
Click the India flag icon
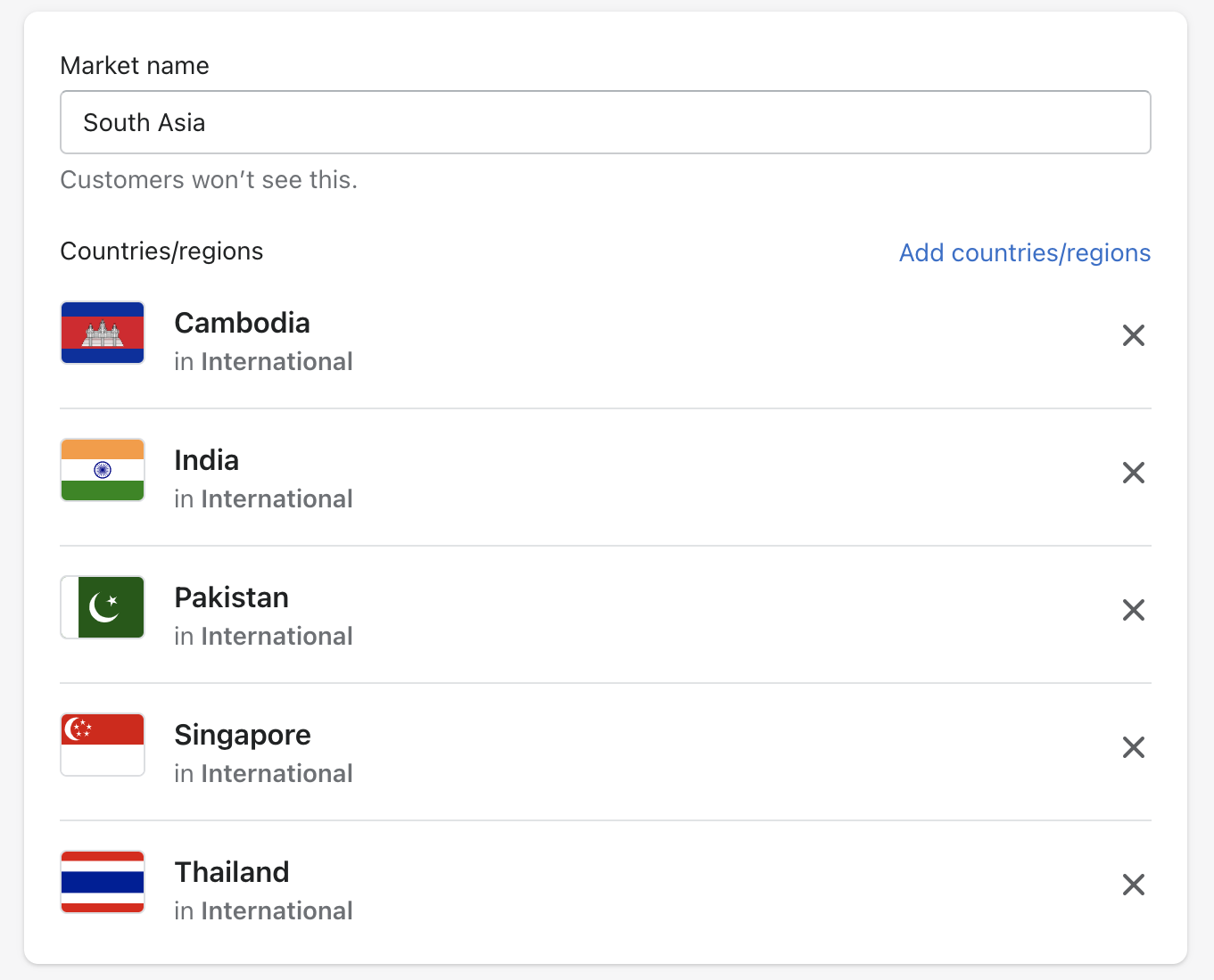click(102, 470)
